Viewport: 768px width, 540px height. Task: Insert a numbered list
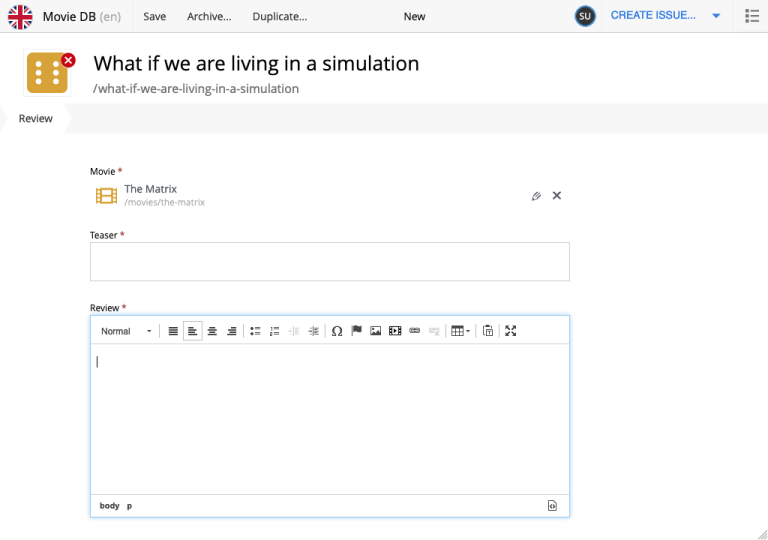274,331
